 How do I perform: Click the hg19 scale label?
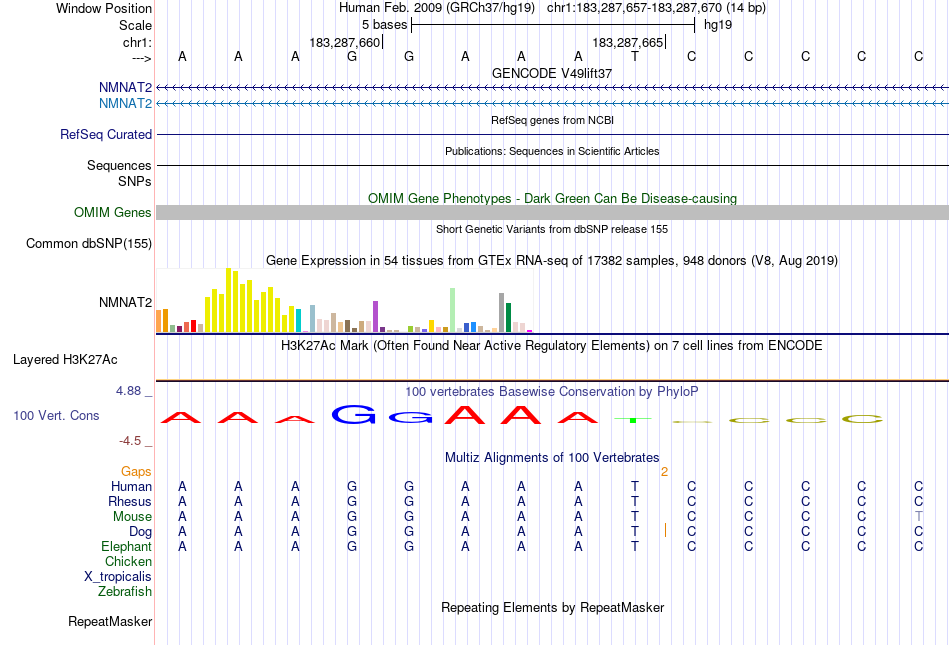718,25
